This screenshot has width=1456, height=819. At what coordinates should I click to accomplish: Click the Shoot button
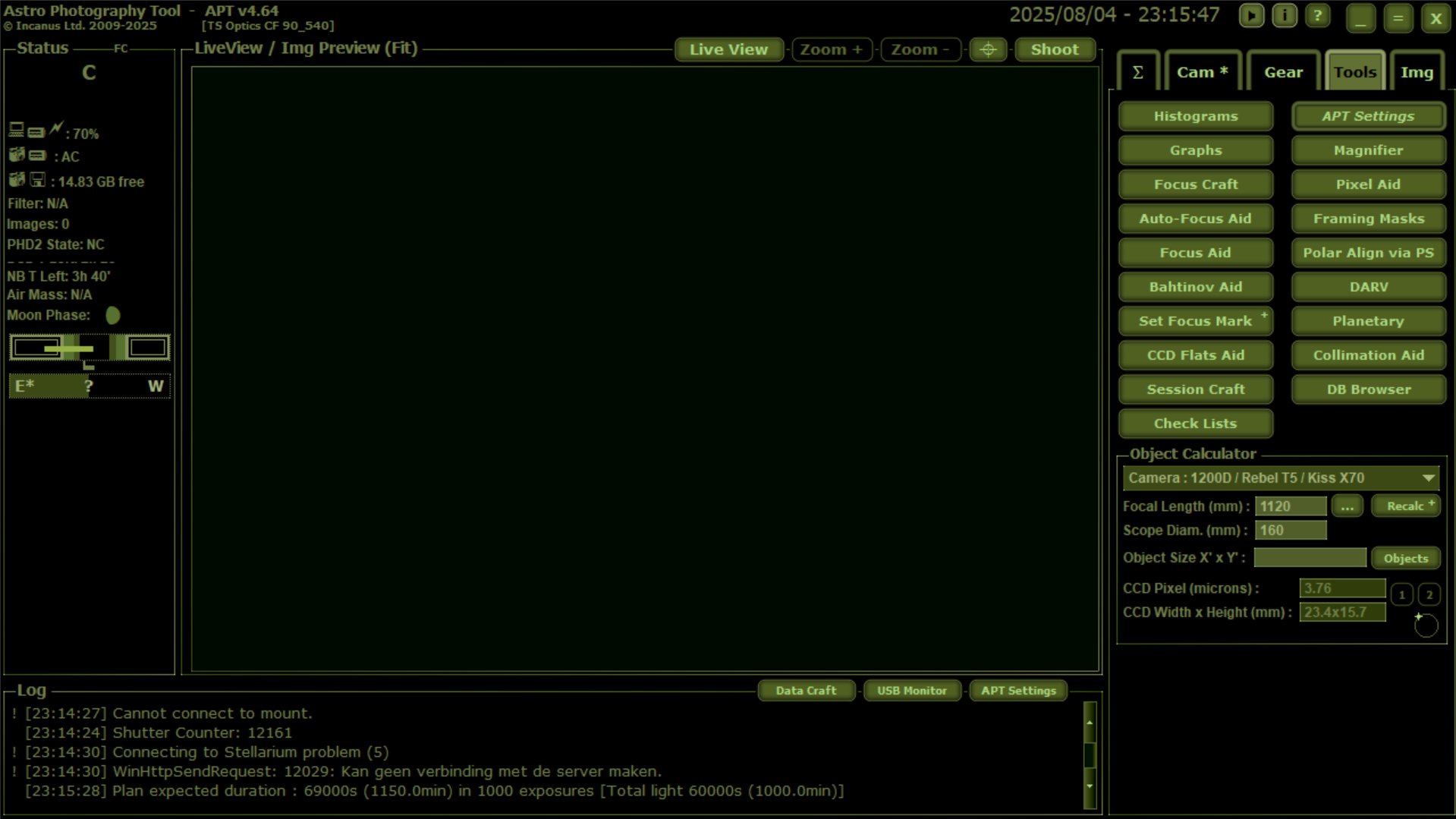pos(1055,49)
